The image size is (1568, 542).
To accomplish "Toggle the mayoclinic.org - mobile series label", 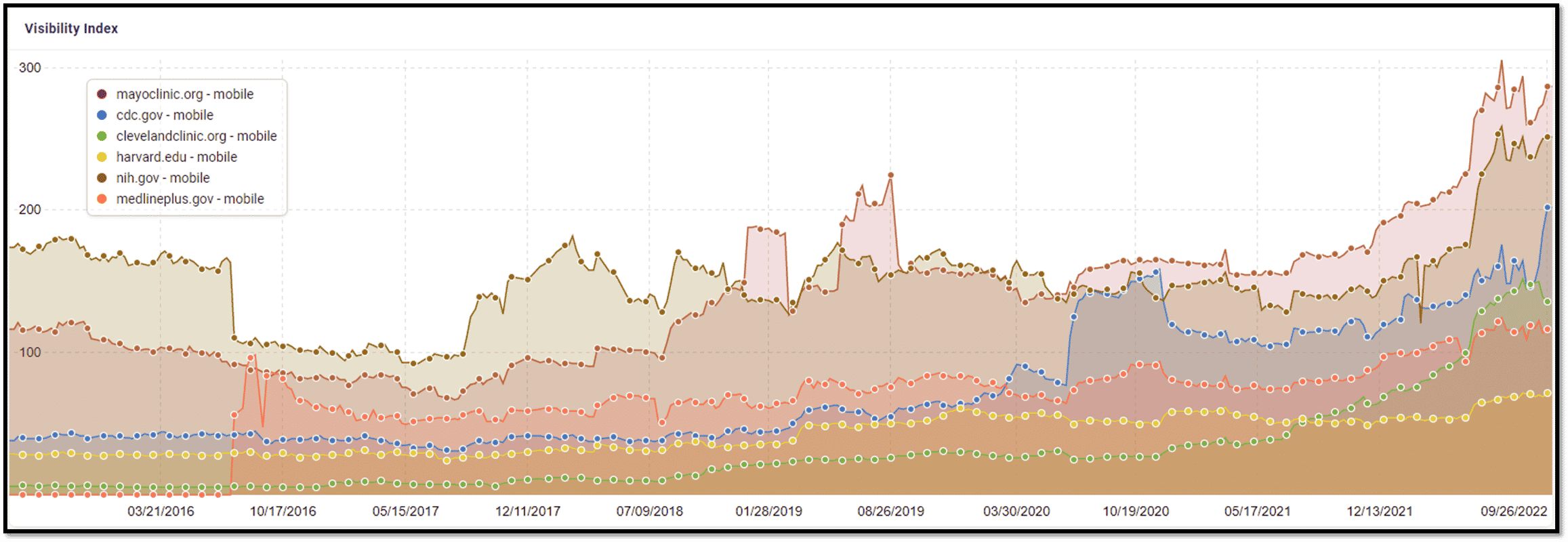I will 185,94.
